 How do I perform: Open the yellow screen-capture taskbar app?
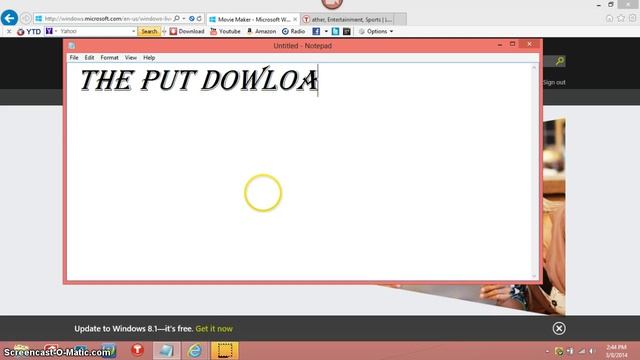tap(224, 351)
